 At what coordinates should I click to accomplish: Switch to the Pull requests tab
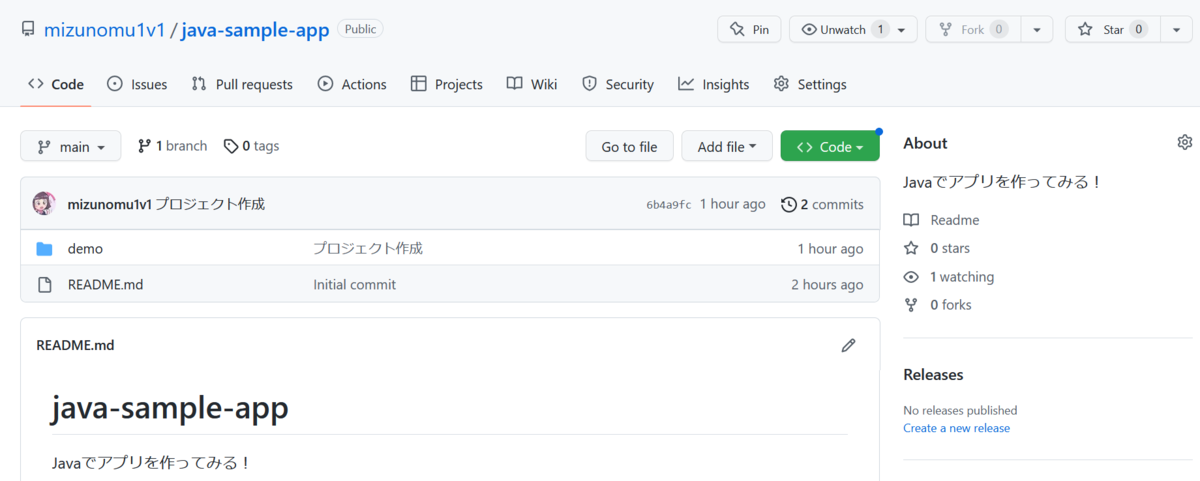(242, 84)
